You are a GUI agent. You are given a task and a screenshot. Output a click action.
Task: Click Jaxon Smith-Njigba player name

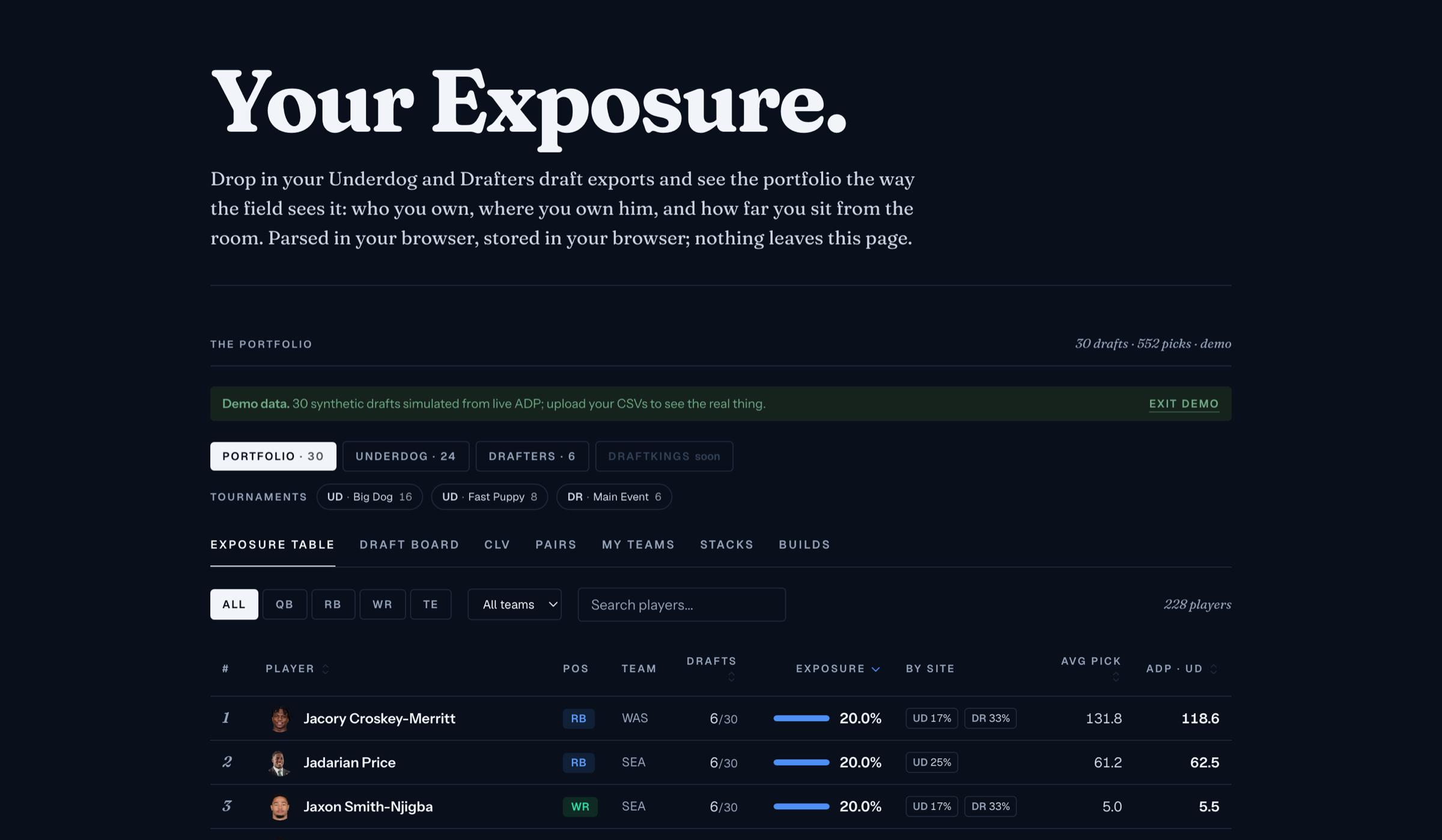coord(368,806)
